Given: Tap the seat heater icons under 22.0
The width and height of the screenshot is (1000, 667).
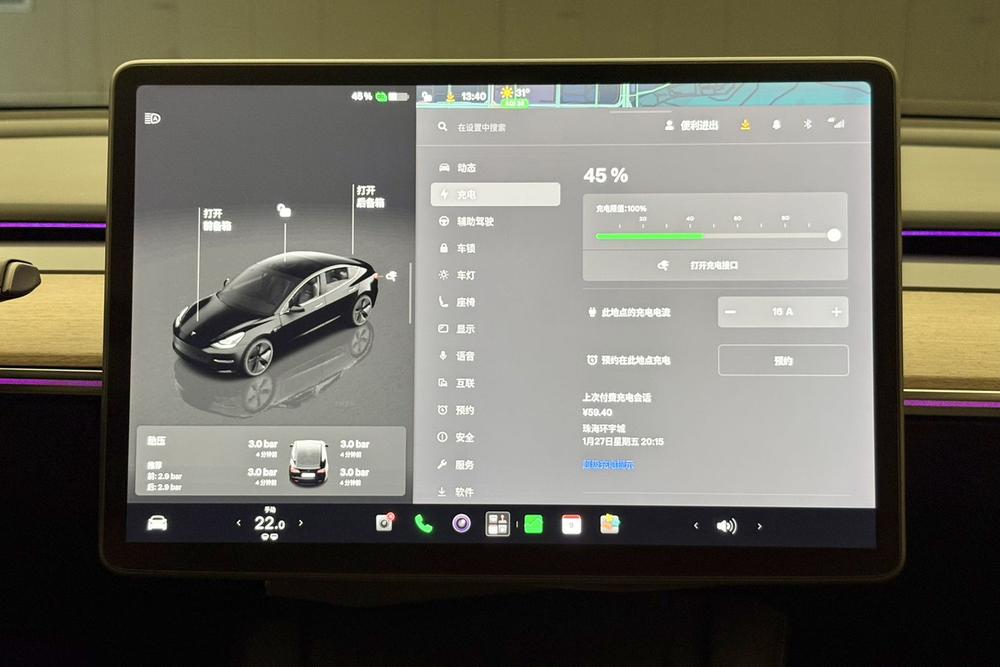Looking at the screenshot, I should click(270, 537).
